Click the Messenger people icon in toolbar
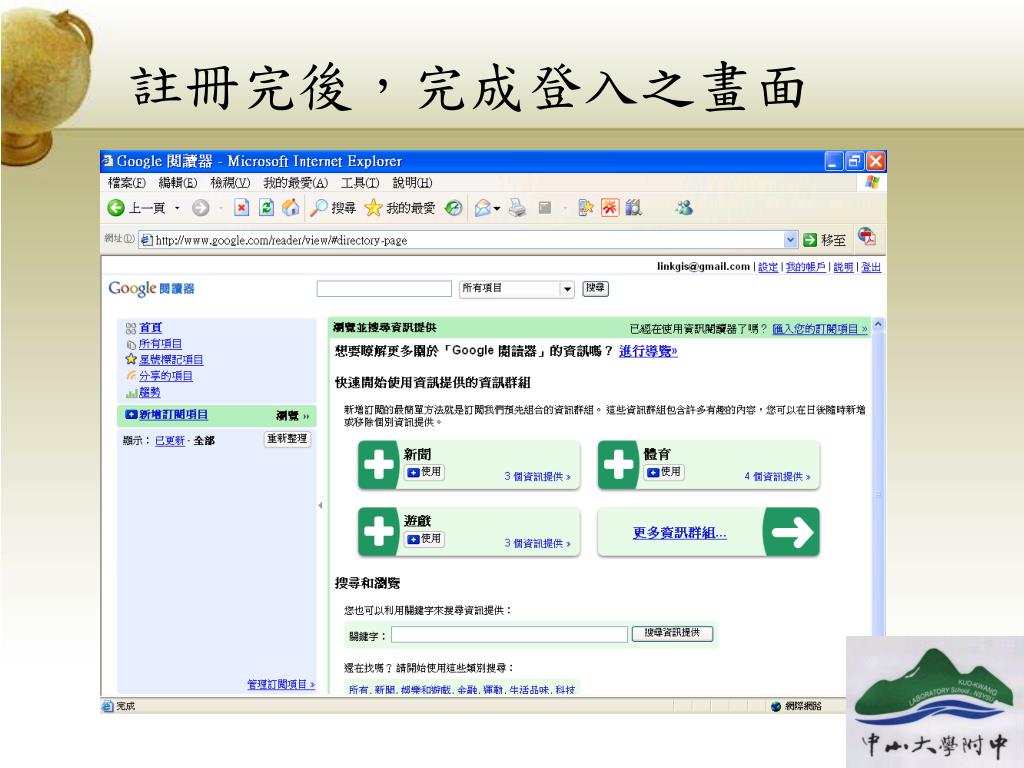 pyautogui.click(x=684, y=208)
